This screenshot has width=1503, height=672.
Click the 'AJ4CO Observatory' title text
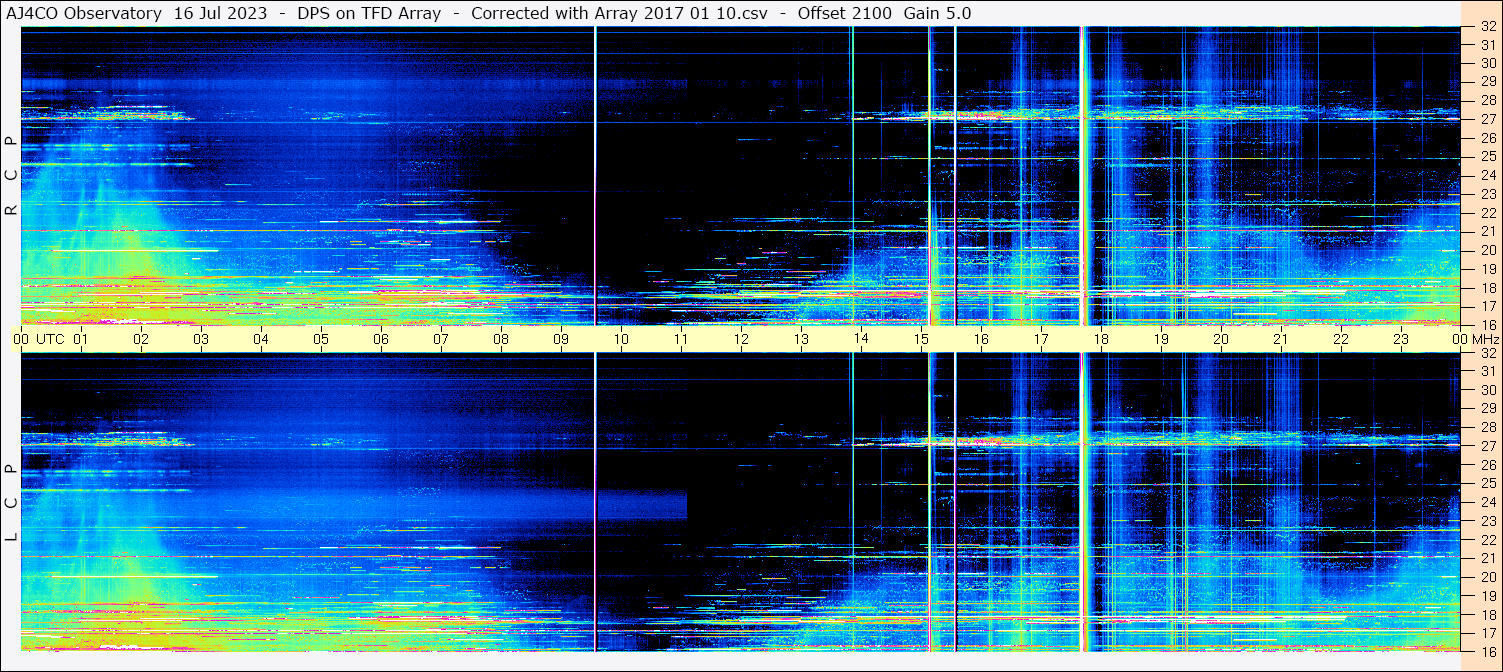tap(84, 13)
